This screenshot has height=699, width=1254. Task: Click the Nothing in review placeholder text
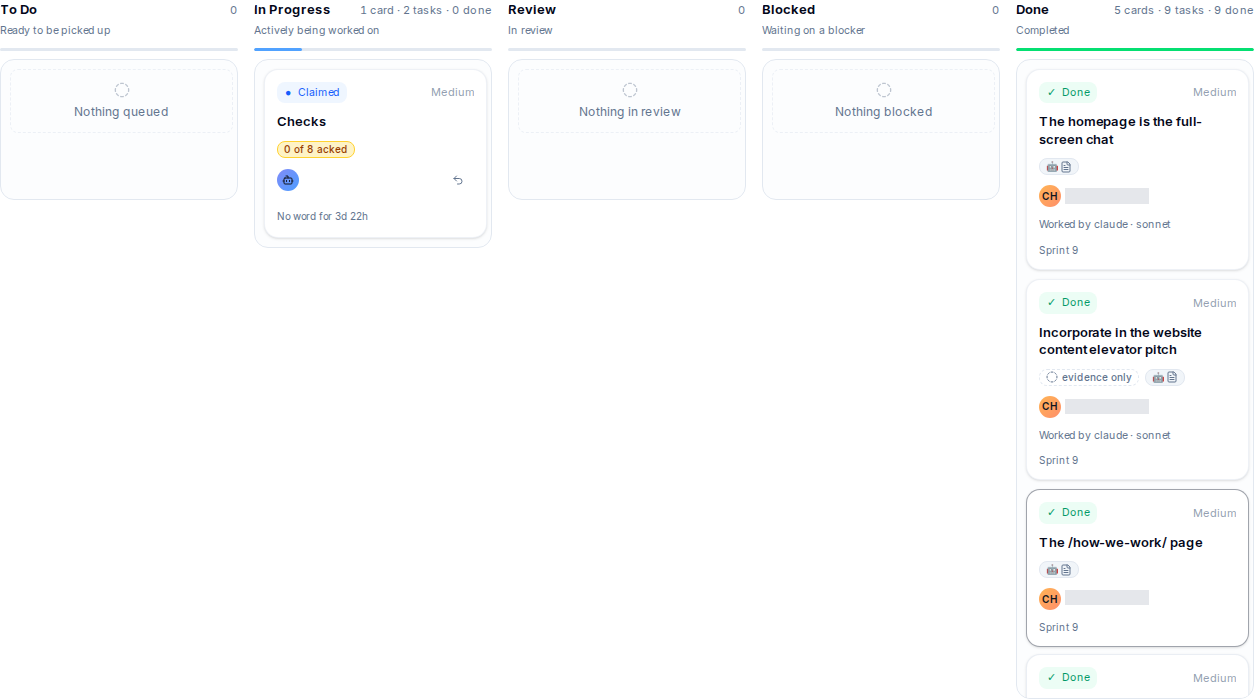coord(630,112)
